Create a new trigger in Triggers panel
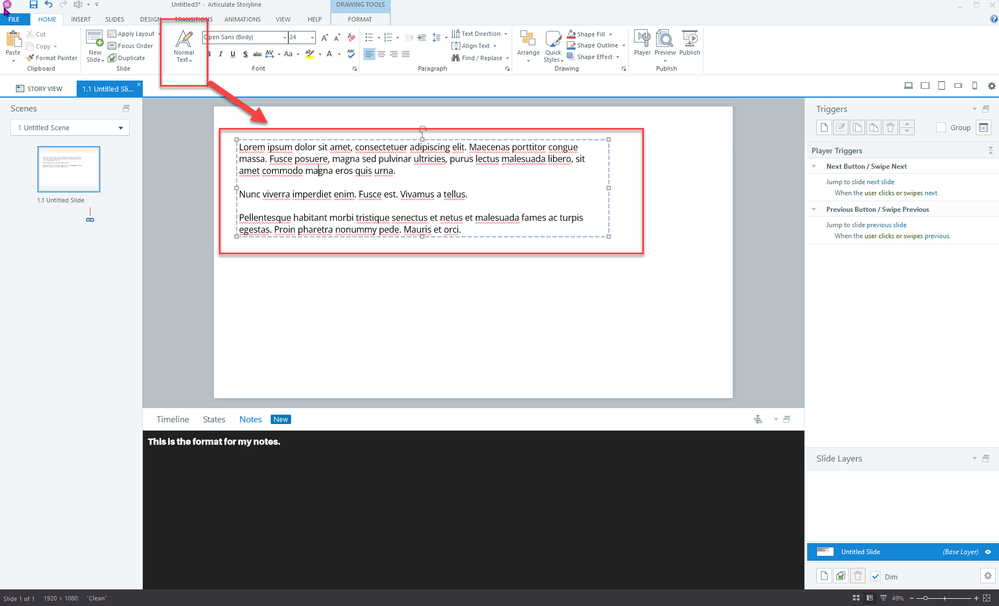The image size is (999, 606). click(824, 127)
